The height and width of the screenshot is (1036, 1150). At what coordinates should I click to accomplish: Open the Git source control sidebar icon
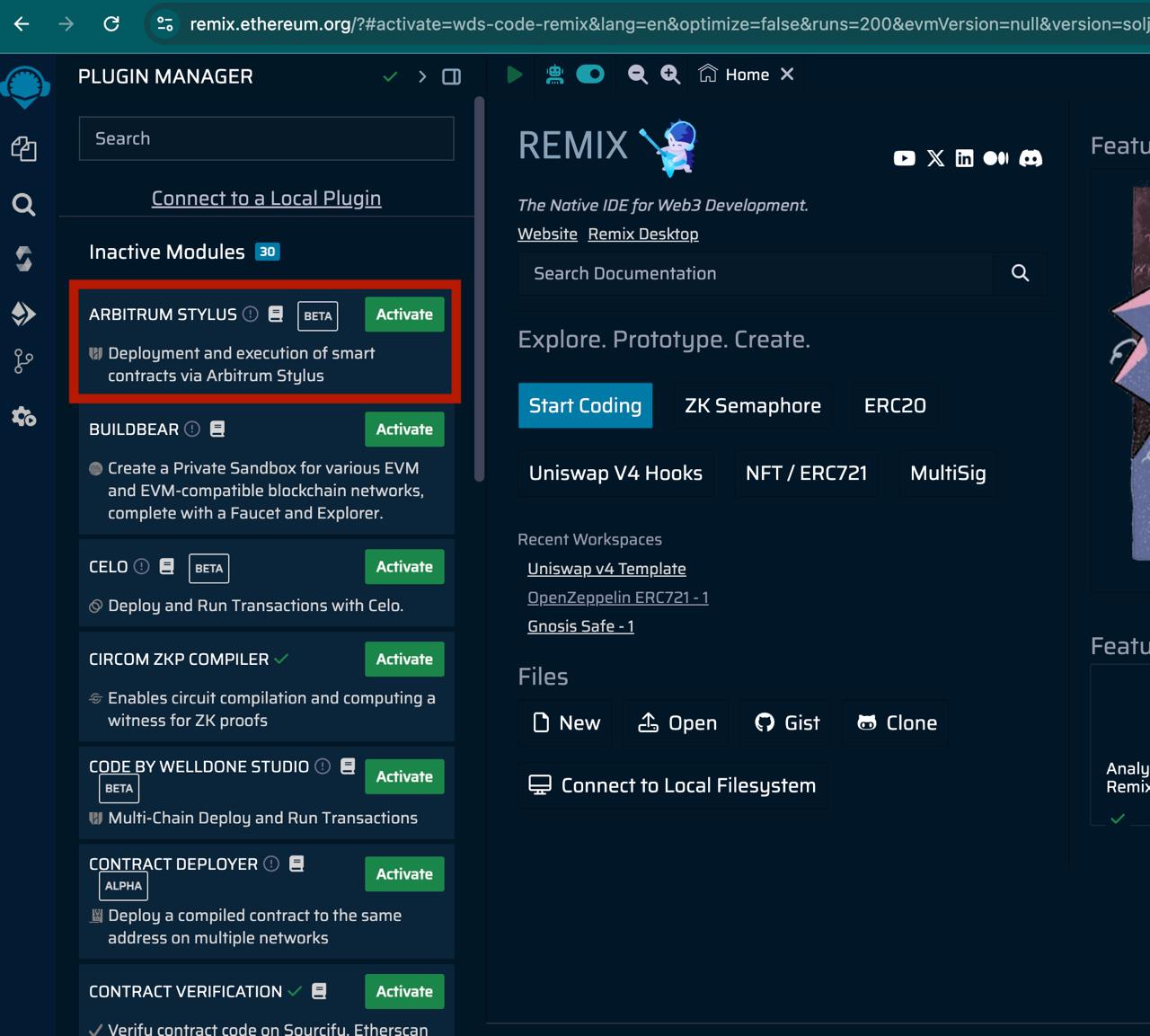pos(24,361)
